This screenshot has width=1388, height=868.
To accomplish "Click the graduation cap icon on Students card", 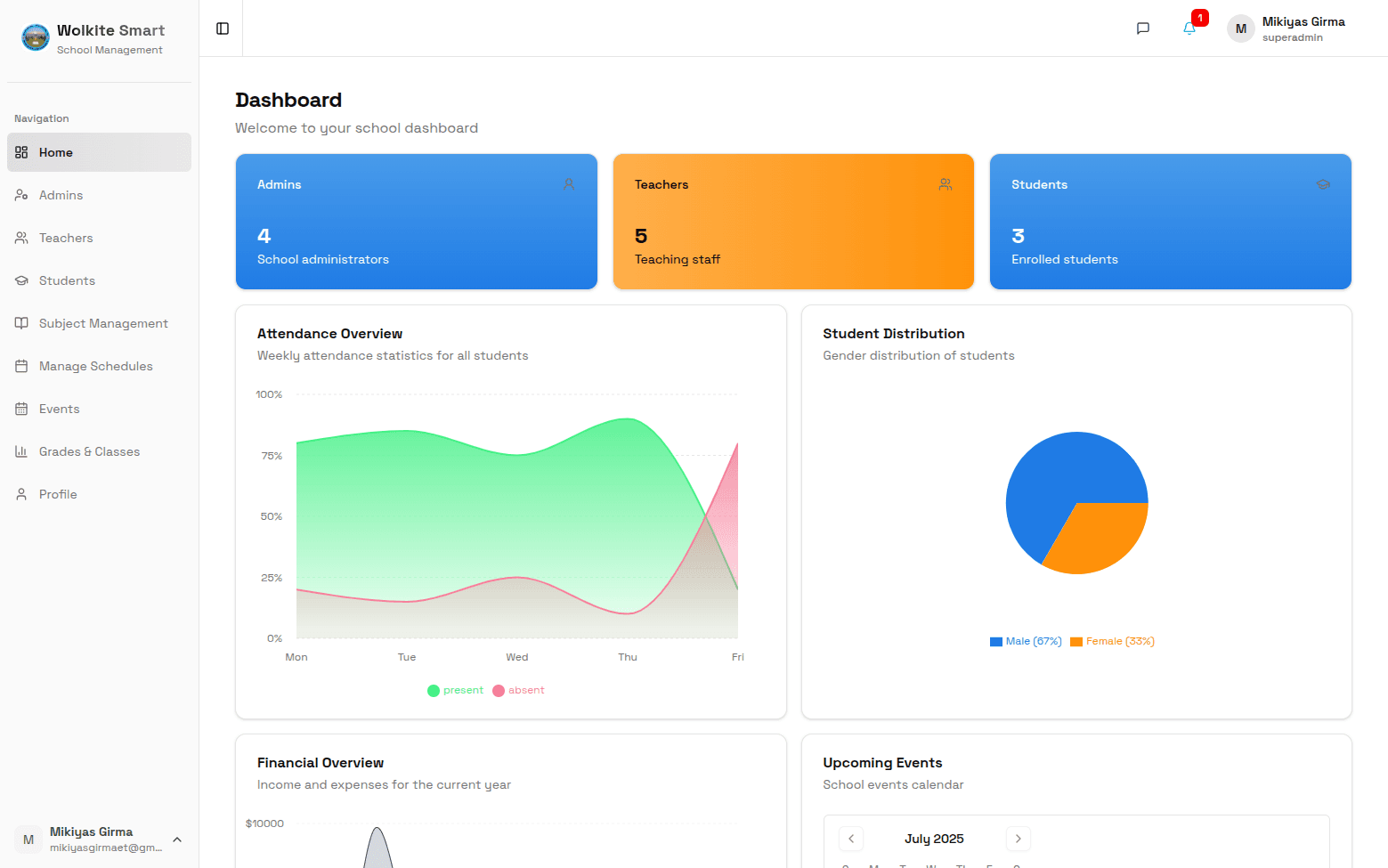I will pos(1323,184).
